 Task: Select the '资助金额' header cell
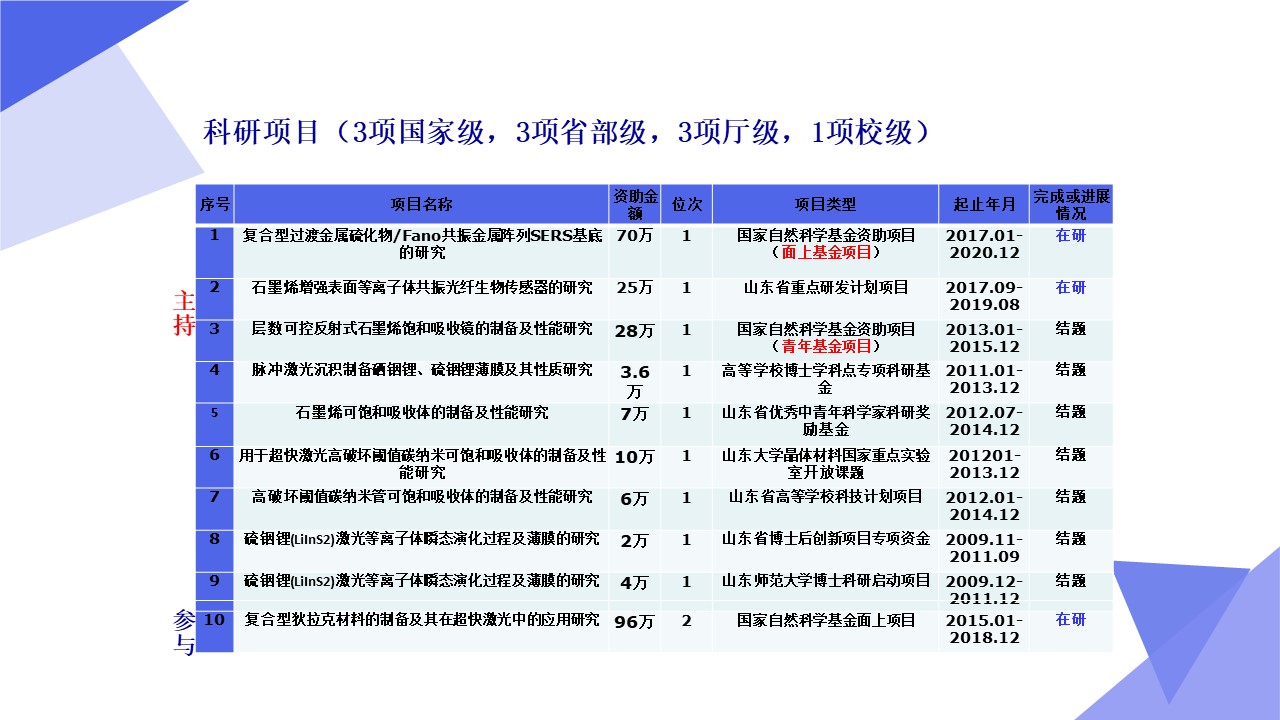[x=634, y=204]
